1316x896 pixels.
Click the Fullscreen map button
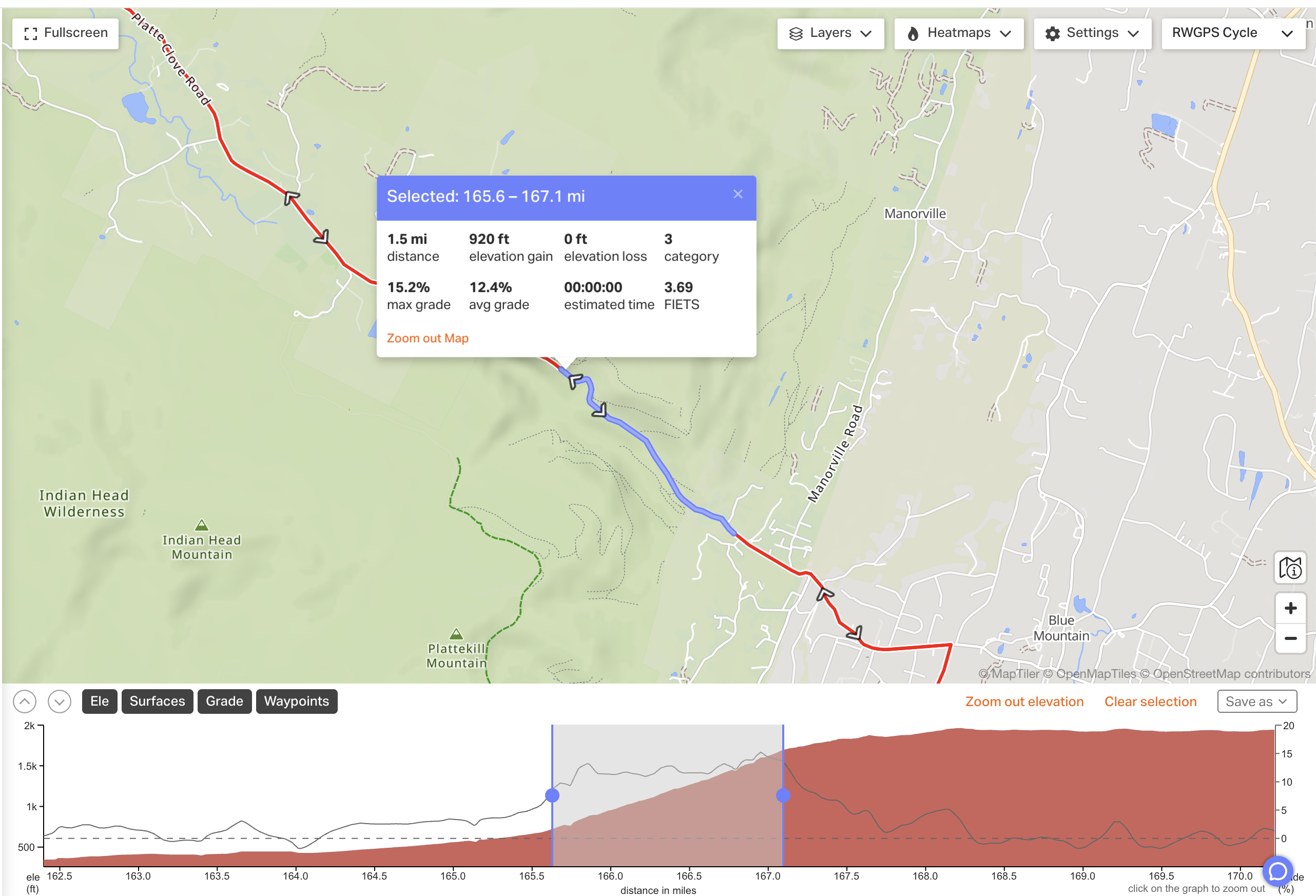(65, 33)
